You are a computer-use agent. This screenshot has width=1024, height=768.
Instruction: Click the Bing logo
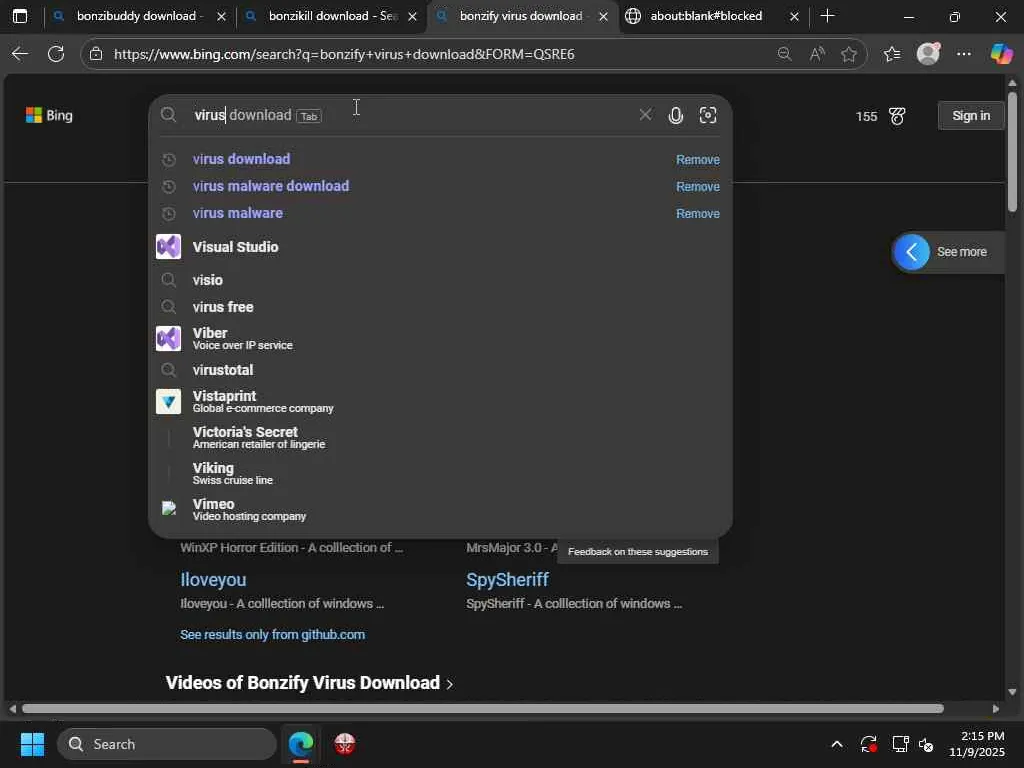pyautogui.click(x=49, y=116)
